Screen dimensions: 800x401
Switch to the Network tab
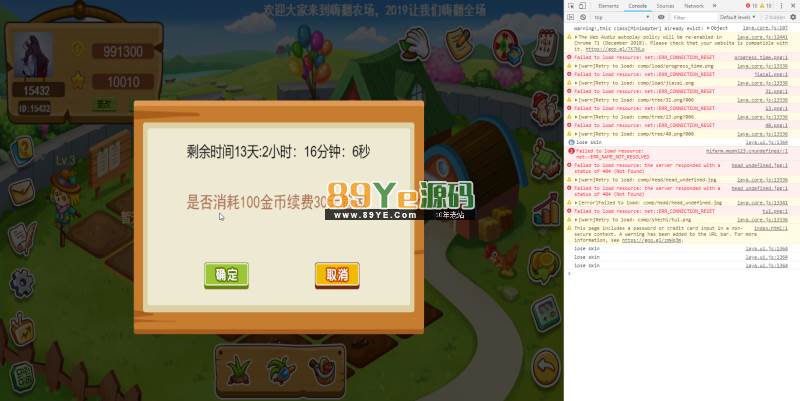694,6
